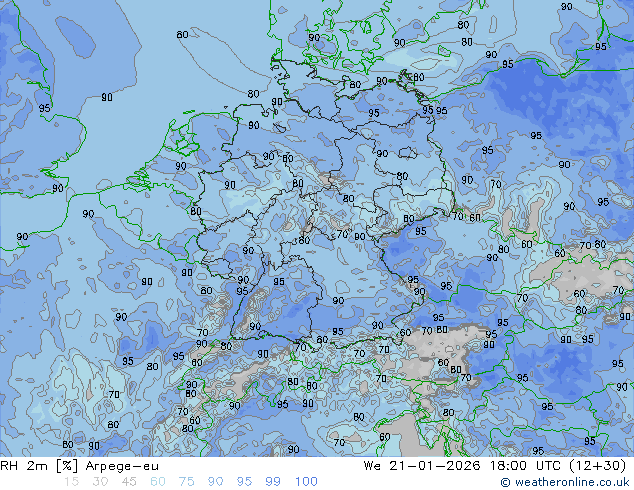
Task: Select the 30 value in the color legend
Action: (100, 482)
